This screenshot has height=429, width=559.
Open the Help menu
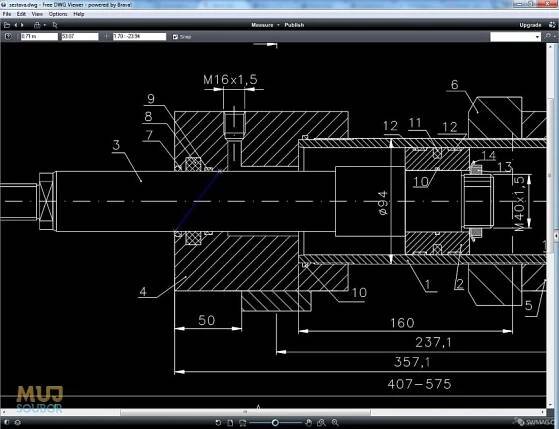point(79,14)
